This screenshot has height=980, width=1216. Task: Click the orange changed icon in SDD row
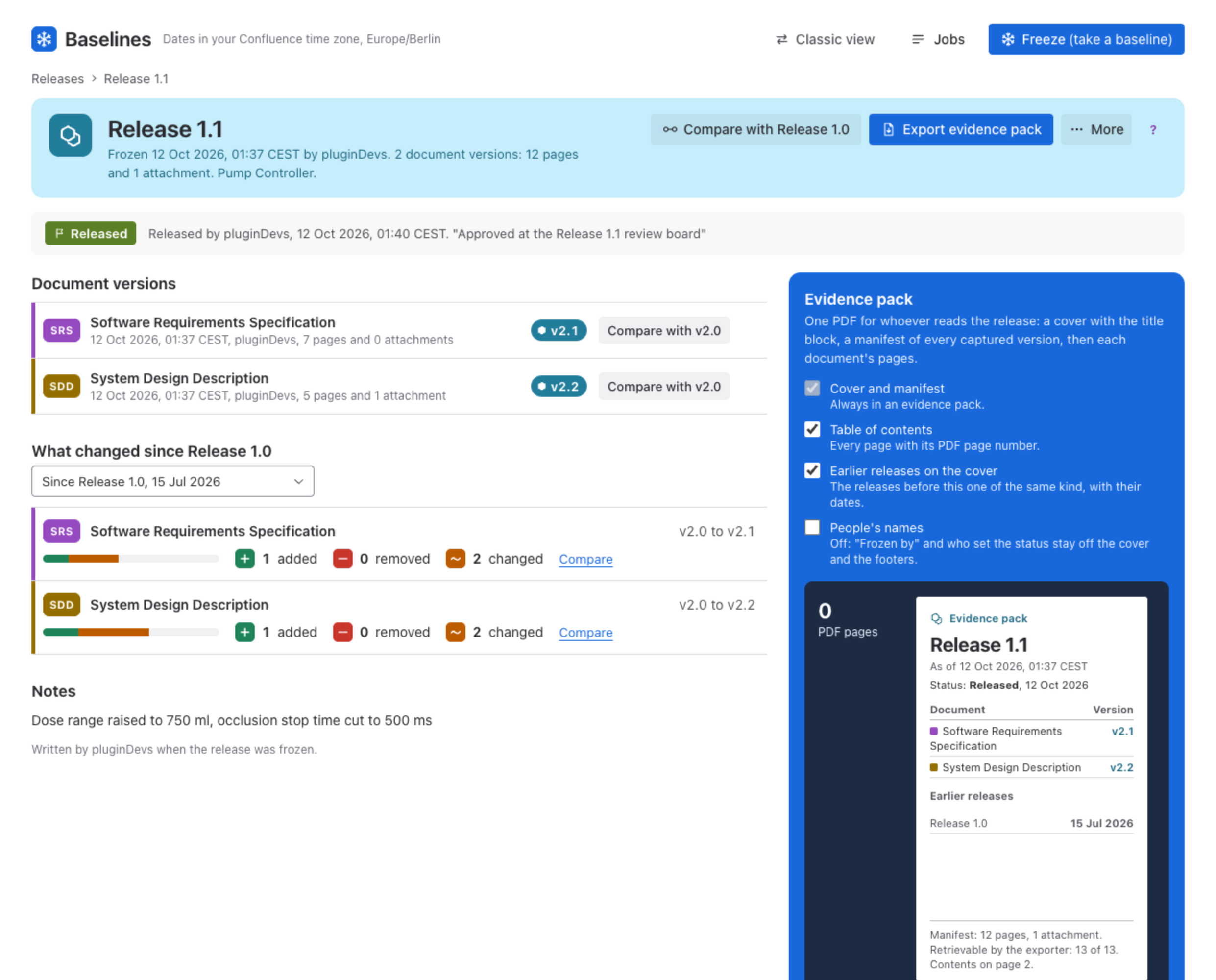point(456,632)
